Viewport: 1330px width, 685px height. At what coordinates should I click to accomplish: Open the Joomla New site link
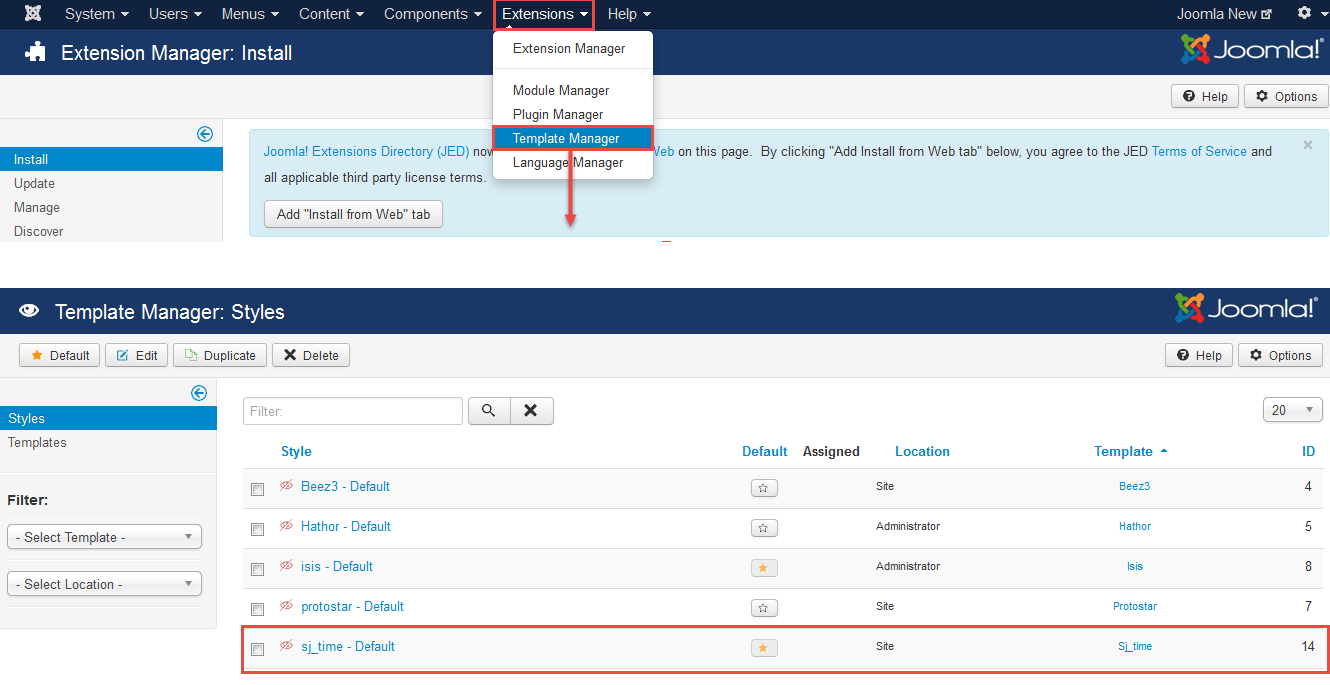tap(1224, 14)
